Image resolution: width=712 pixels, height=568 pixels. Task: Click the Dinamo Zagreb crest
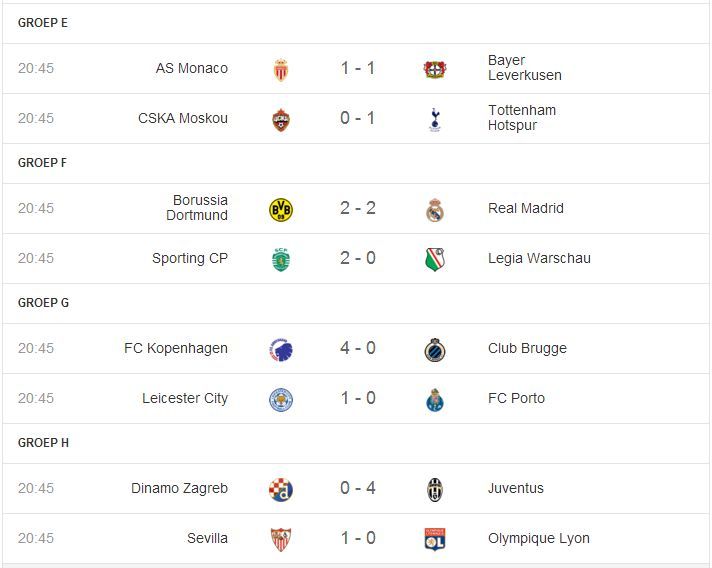tap(281, 490)
